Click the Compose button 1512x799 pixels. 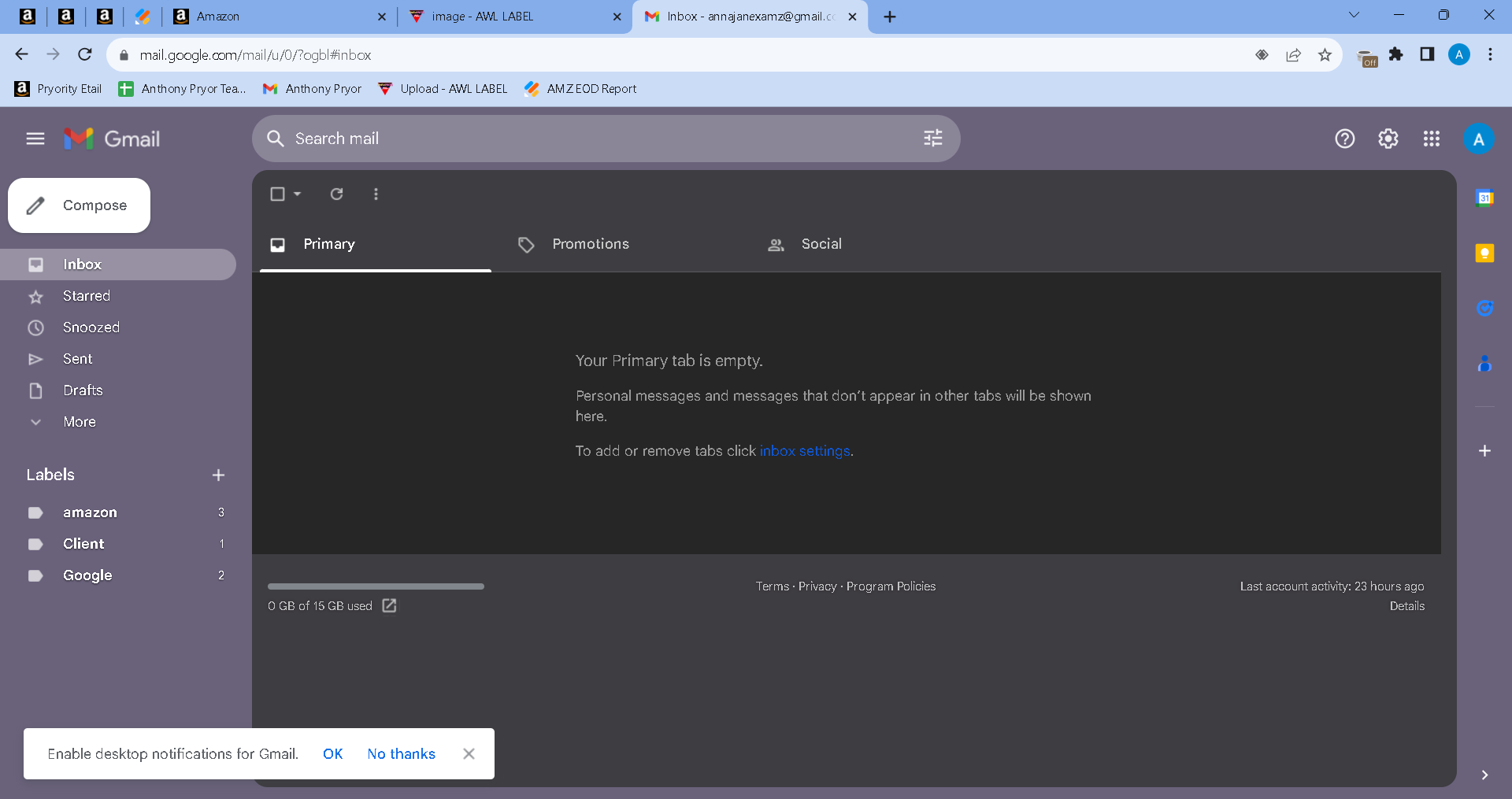[79, 205]
